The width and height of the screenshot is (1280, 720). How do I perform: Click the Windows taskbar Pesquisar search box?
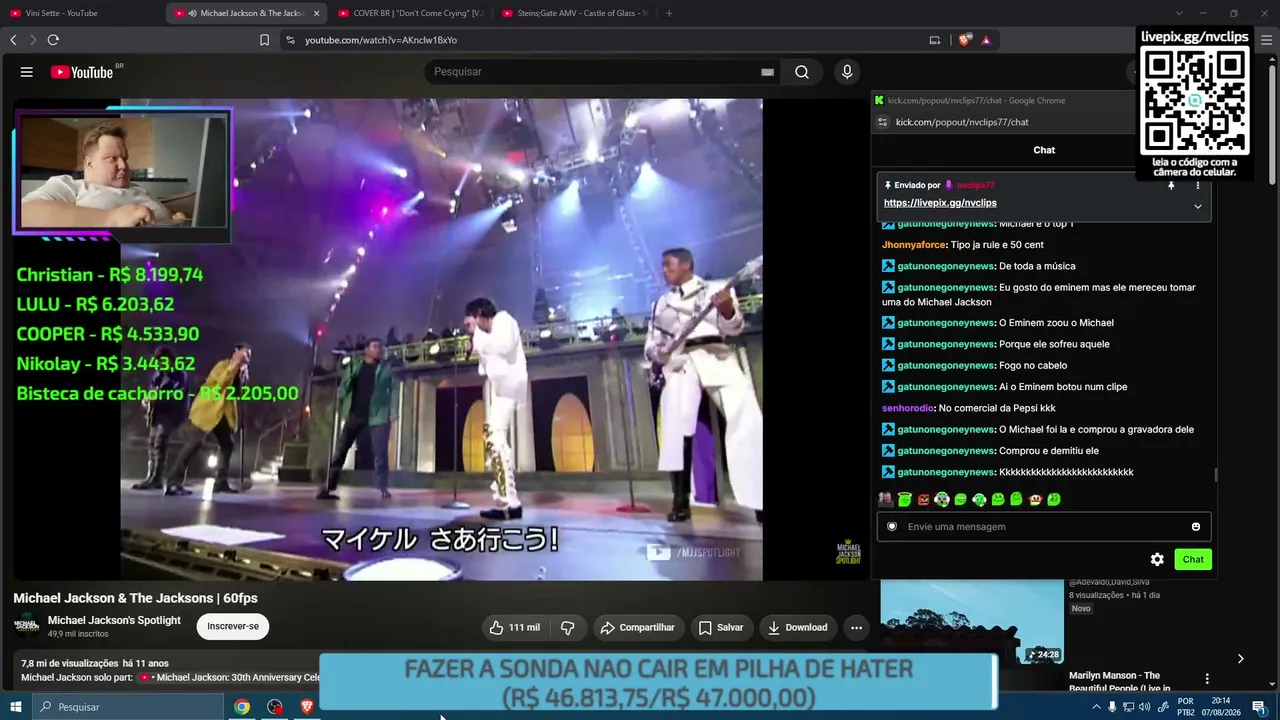(x=127, y=707)
